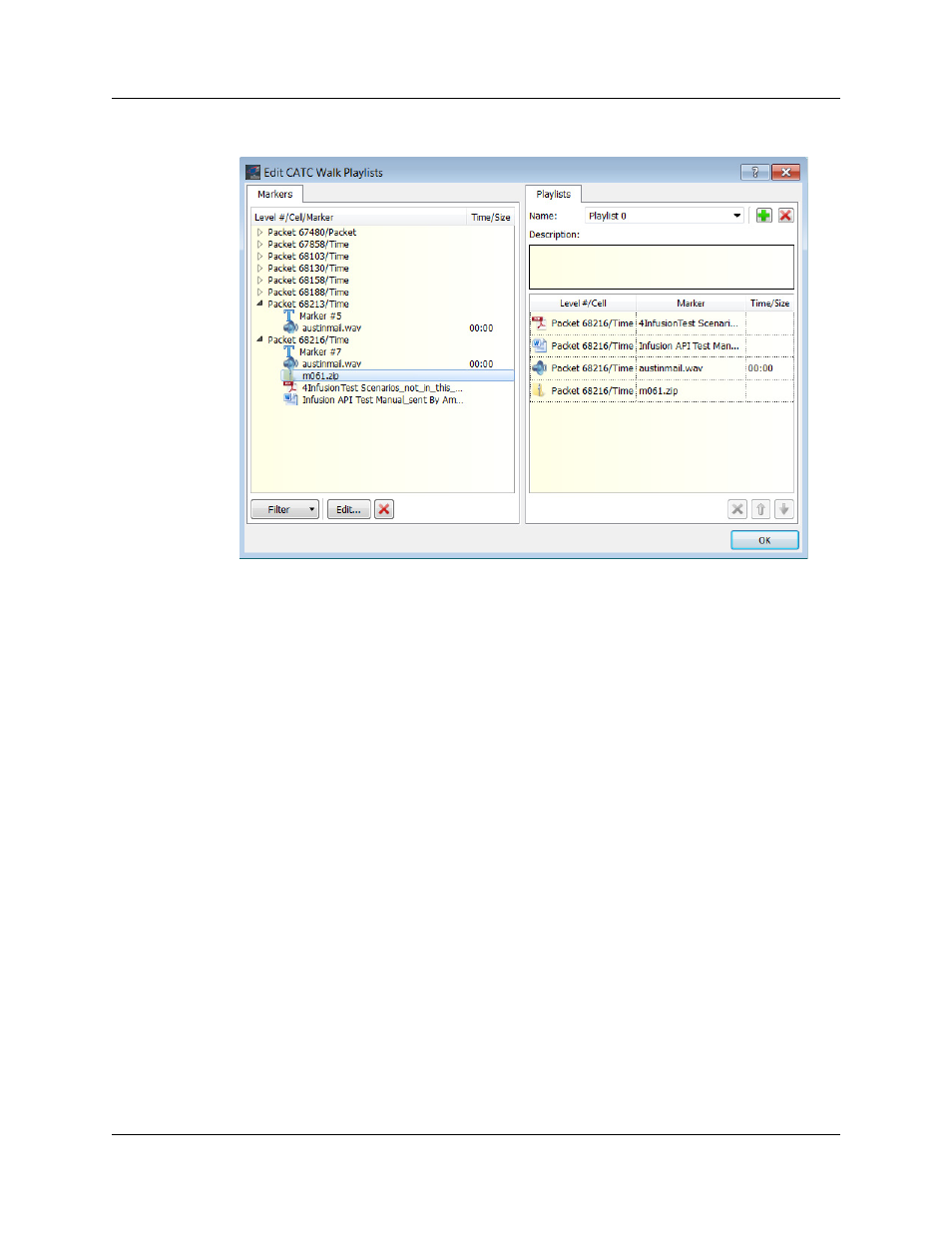This screenshot has height=1233, width=952.
Task: Click 00:00 time of austinmail.wav under Packet 68213
Action: point(481,327)
